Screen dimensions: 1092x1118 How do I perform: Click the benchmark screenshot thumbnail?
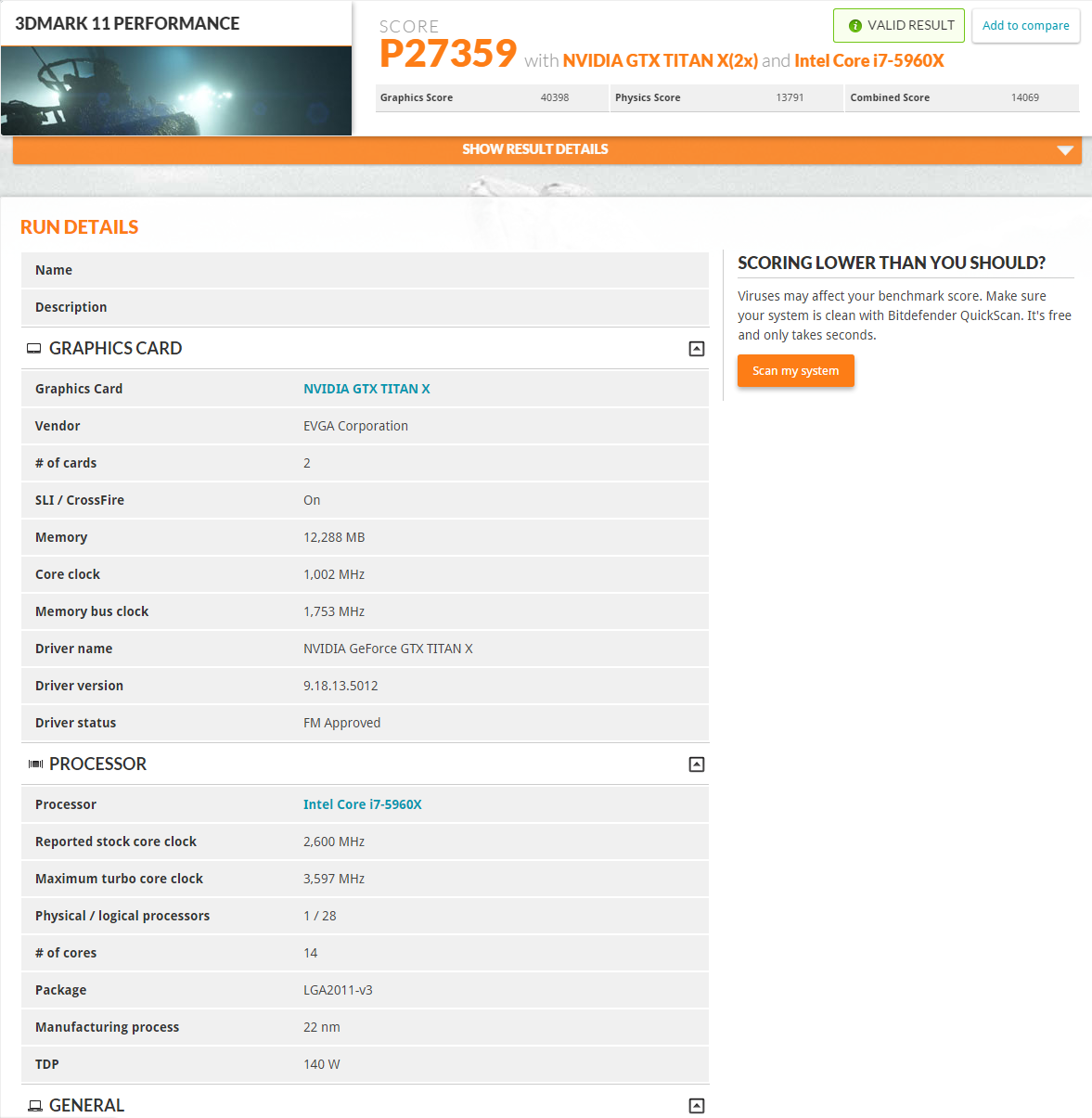click(176, 90)
